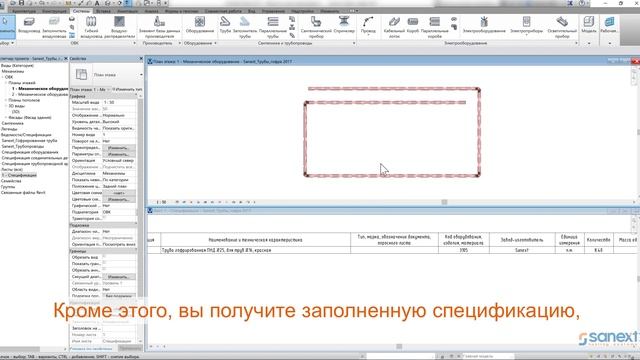
Task: Choose the Кабельный лоток cable tray tool
Action: [394, 28]
